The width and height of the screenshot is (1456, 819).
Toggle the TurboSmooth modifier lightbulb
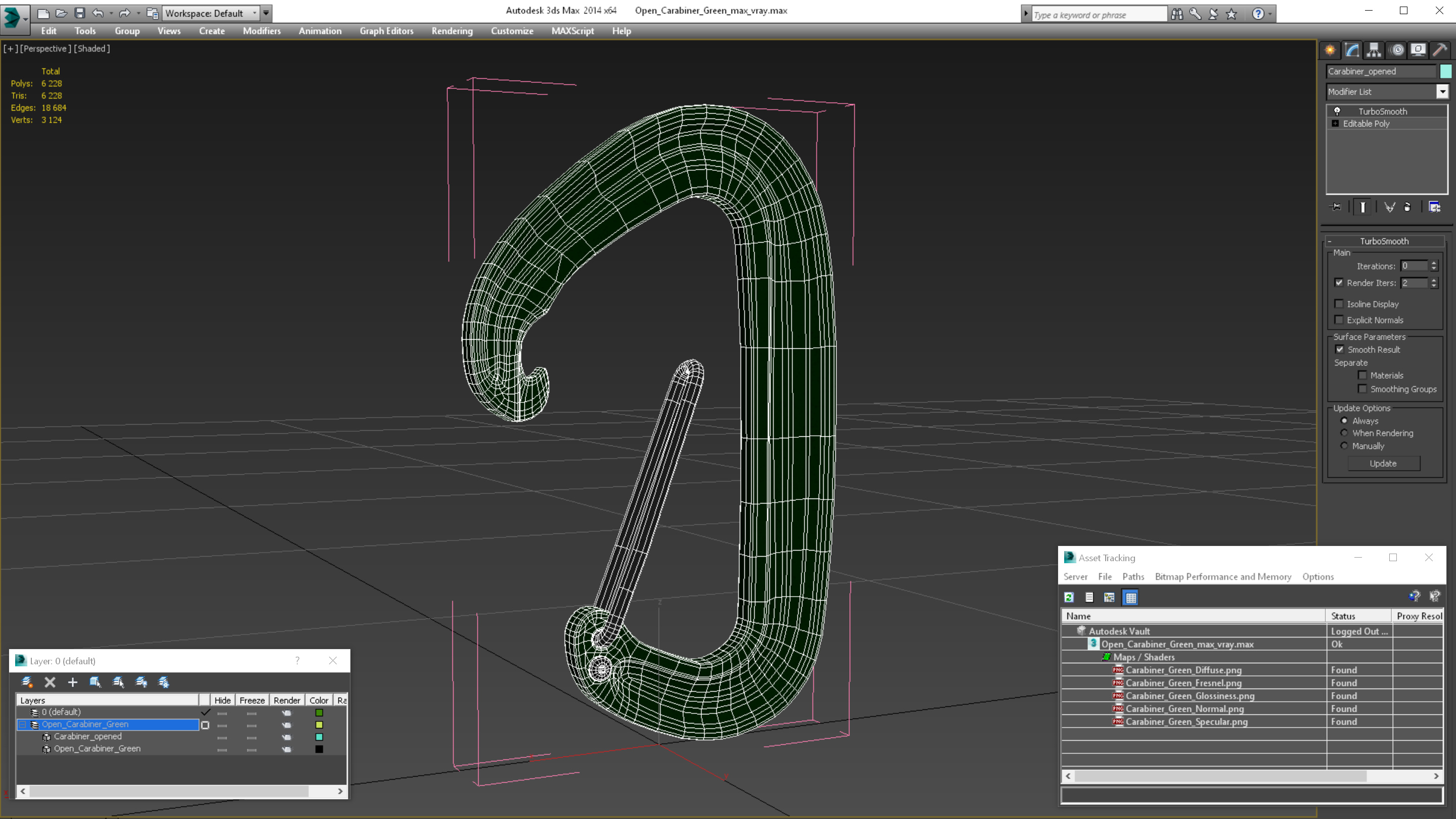pos(1337,111)
